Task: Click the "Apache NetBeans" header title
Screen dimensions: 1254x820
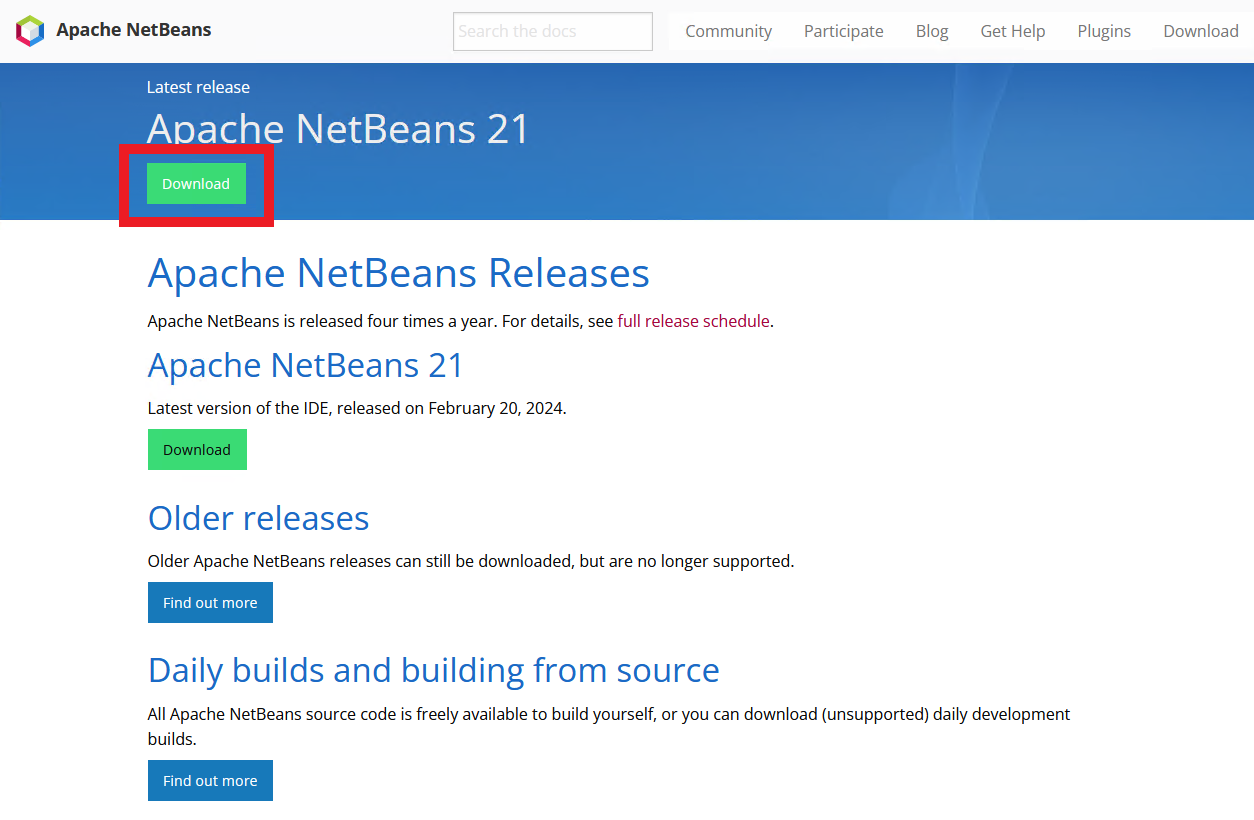Action: [x=133, y=30]
